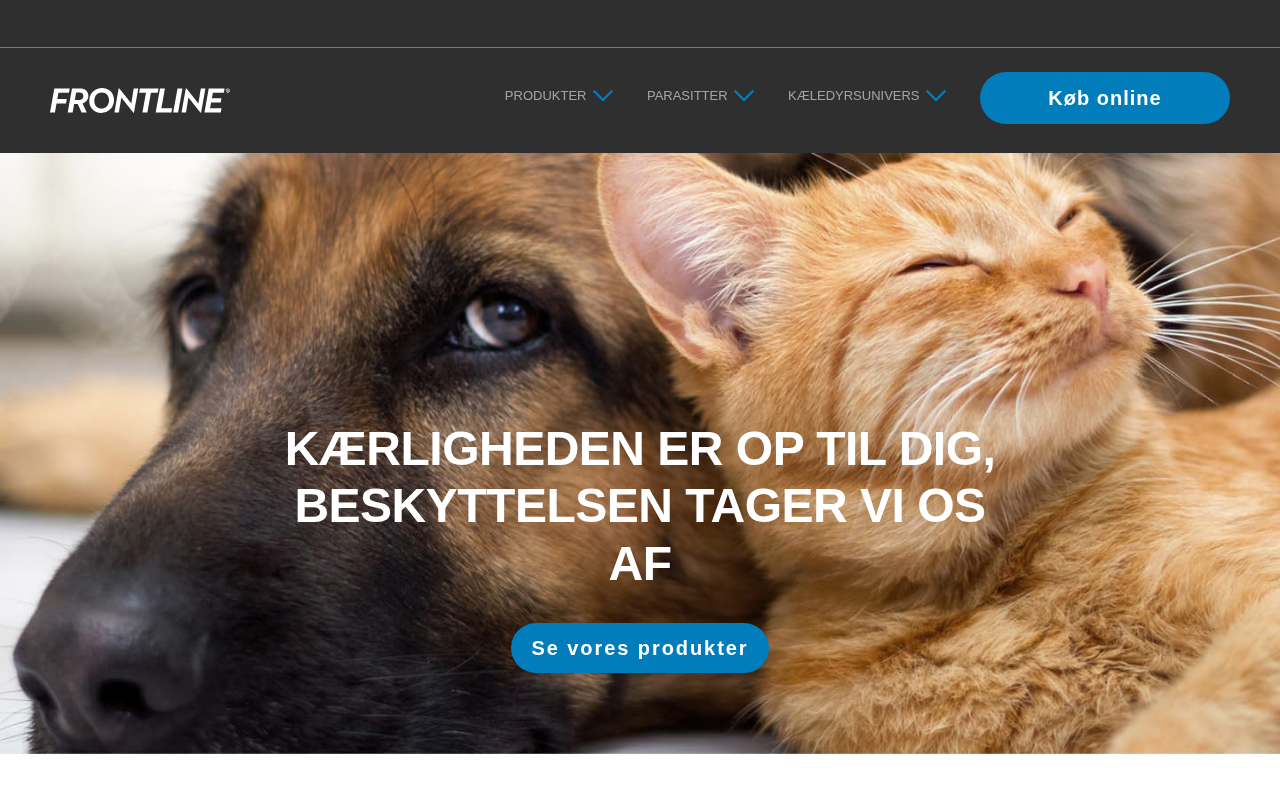Expand the chevron beside KÆLEDYRSUNIVERS
Viewport: 1280px width, 800px height.
[x=936, y=96]
